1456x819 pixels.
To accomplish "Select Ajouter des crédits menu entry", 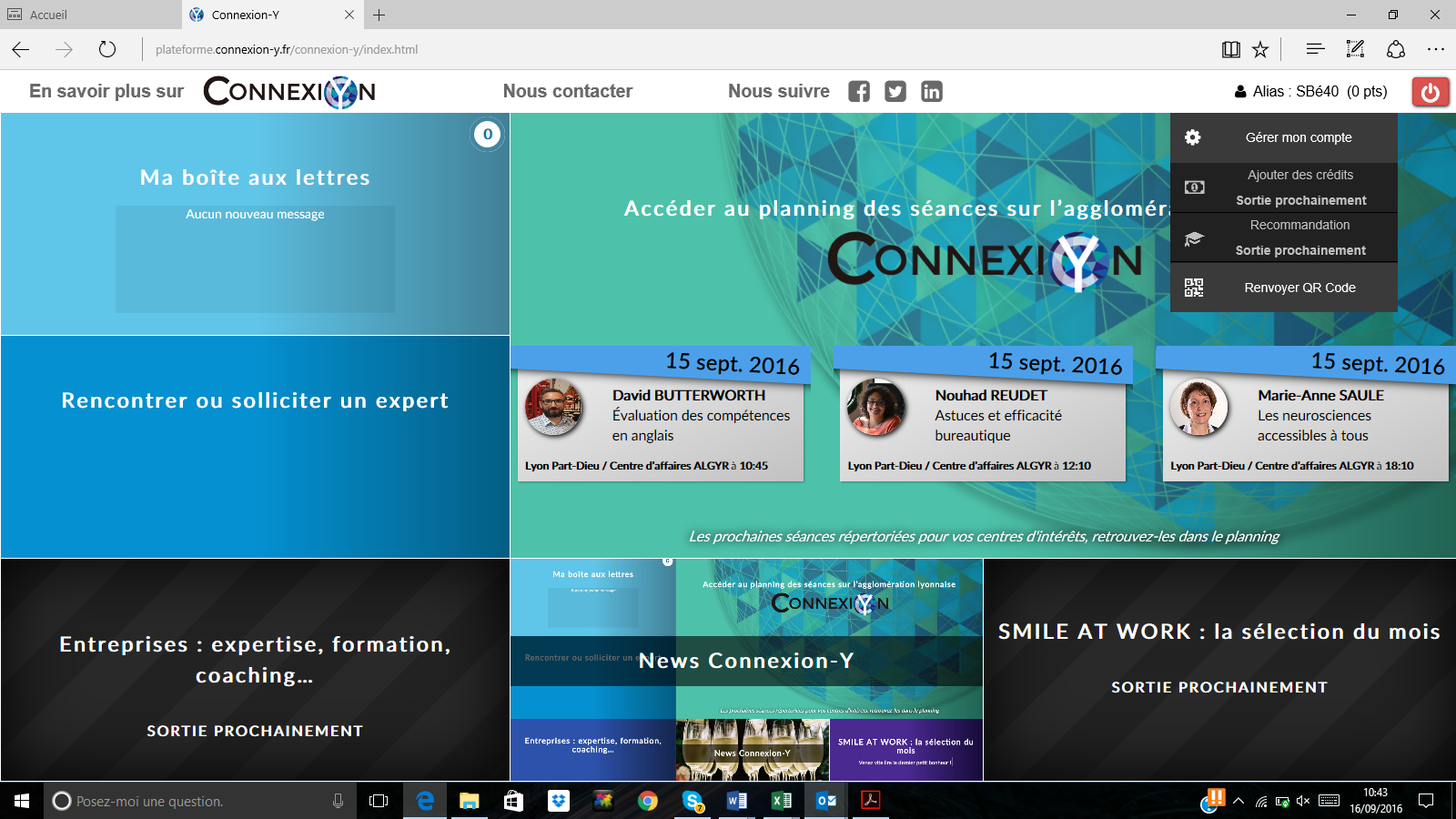I will click(x=1284, y=187).
